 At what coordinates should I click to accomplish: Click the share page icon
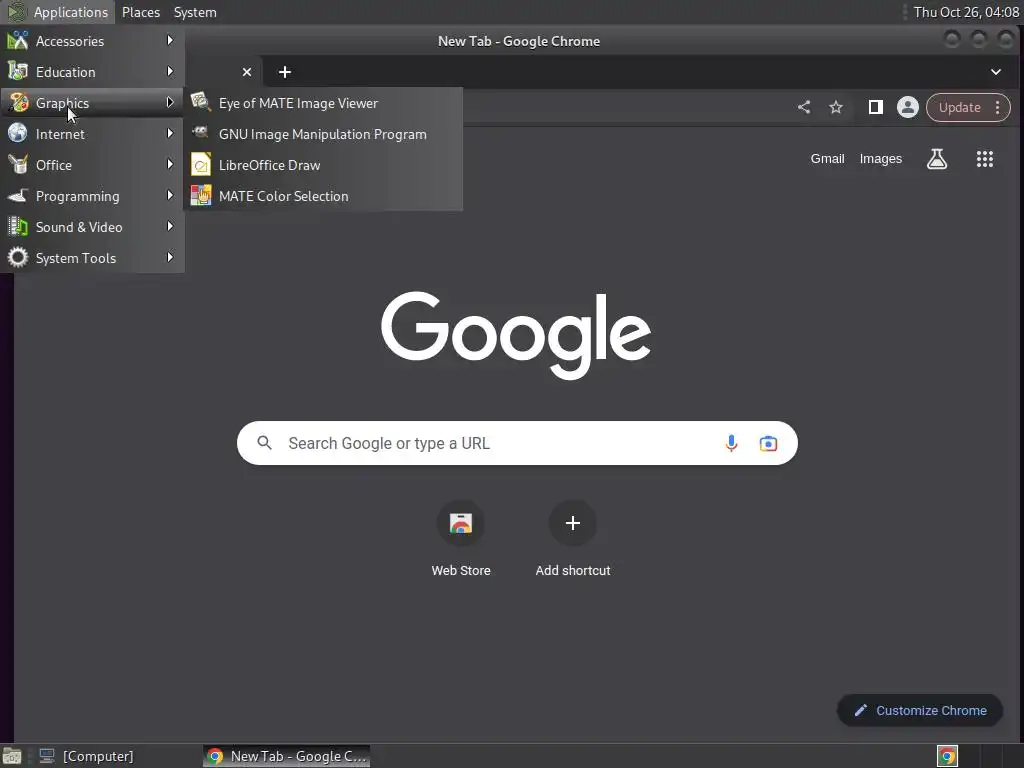tap(804, 107)
